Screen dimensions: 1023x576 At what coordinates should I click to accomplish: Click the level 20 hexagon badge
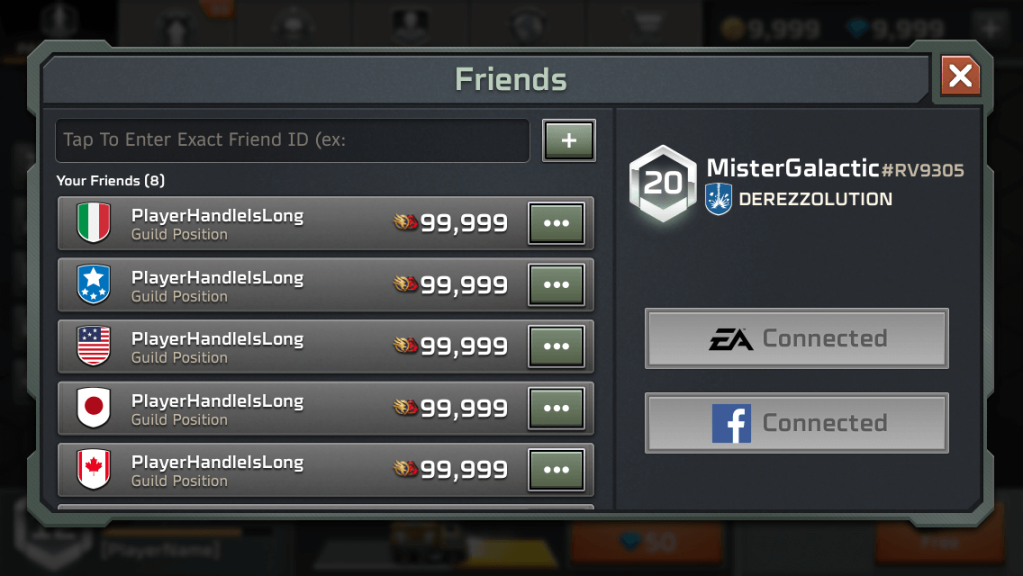click(x=663, y=183)
